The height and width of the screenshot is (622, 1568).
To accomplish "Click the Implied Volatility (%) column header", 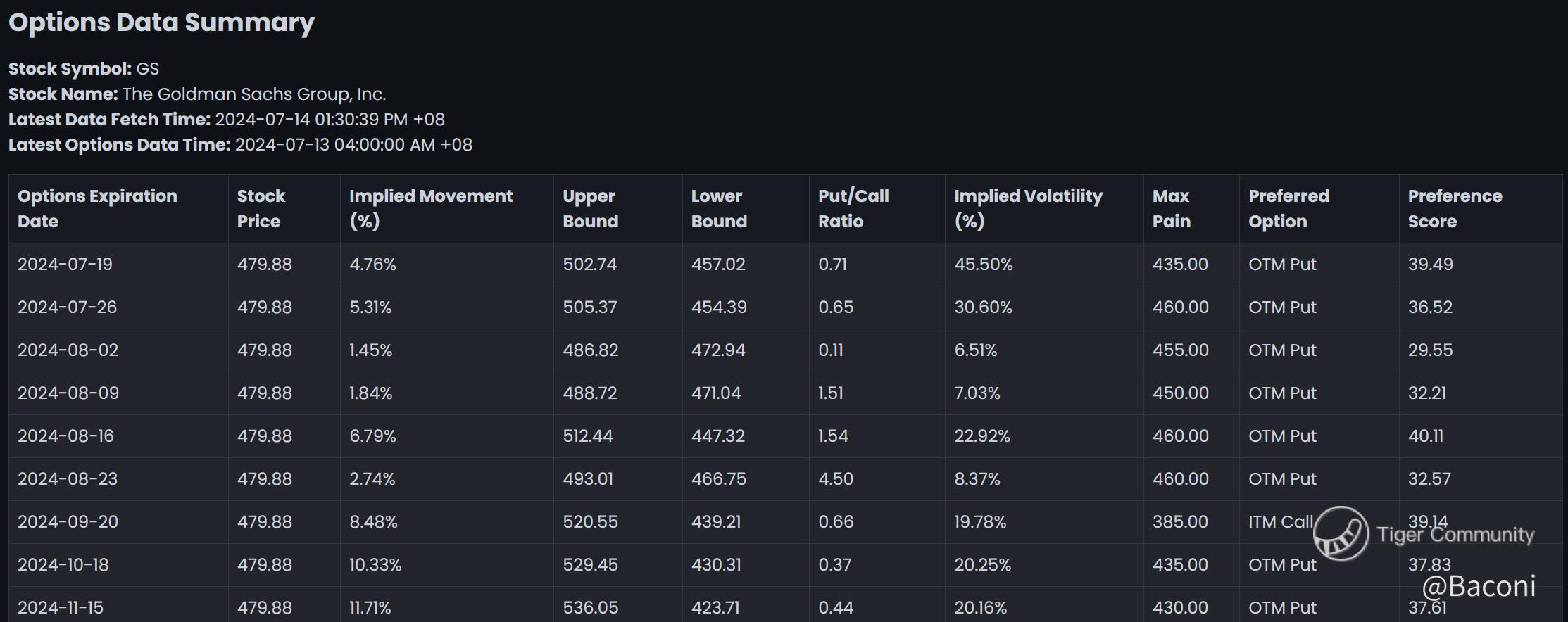I will click(1028, 208).
